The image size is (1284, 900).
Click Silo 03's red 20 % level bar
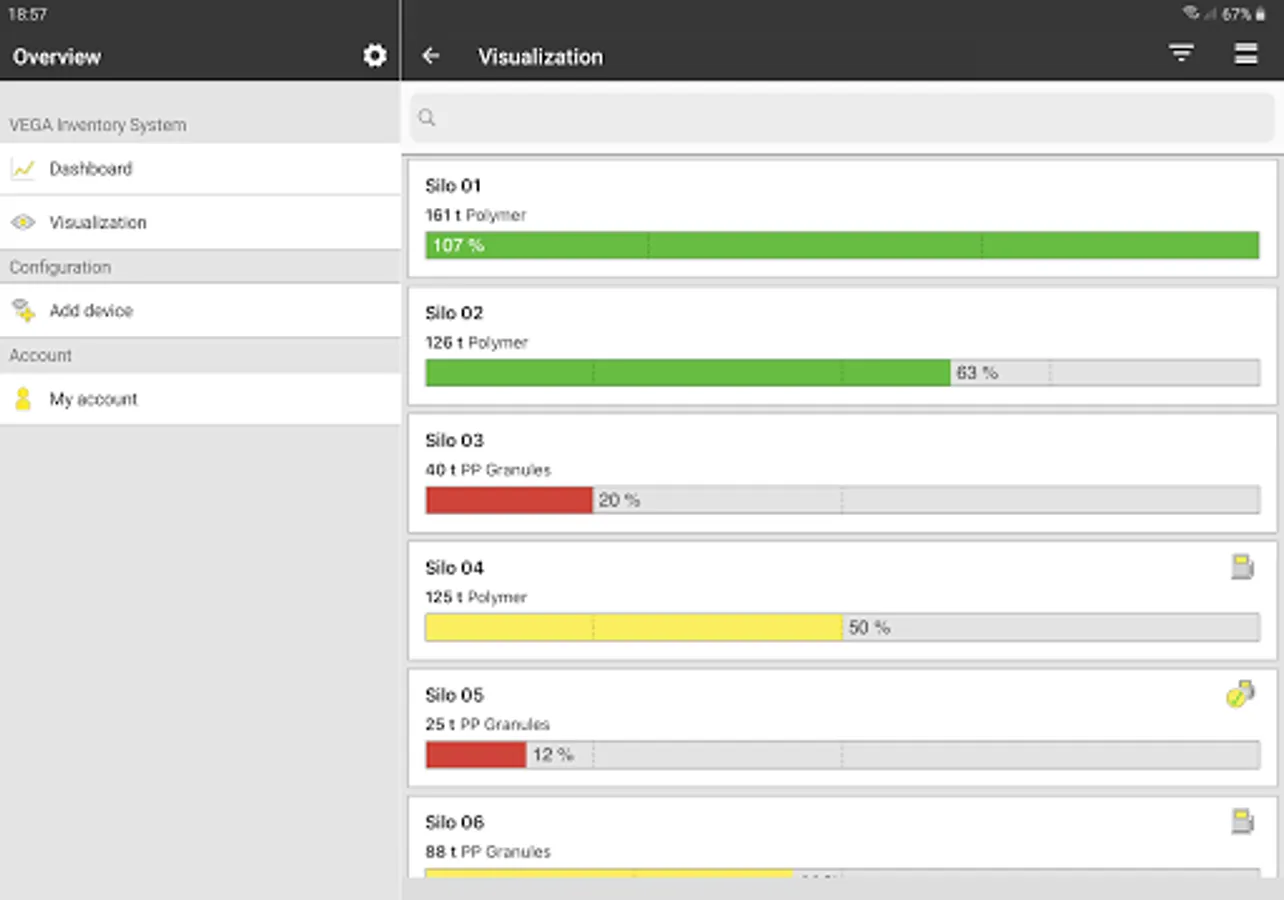[x=509, y=500]
